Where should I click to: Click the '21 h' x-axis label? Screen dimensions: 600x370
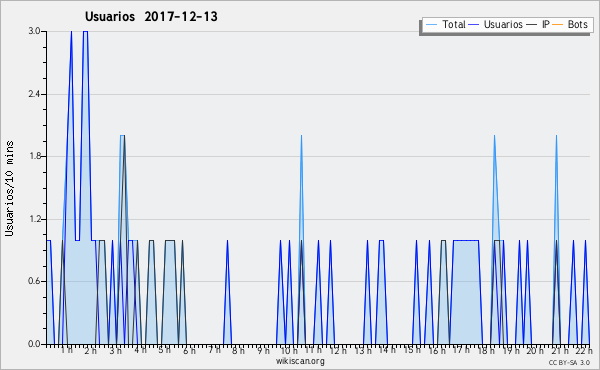(x=559, y=350)
